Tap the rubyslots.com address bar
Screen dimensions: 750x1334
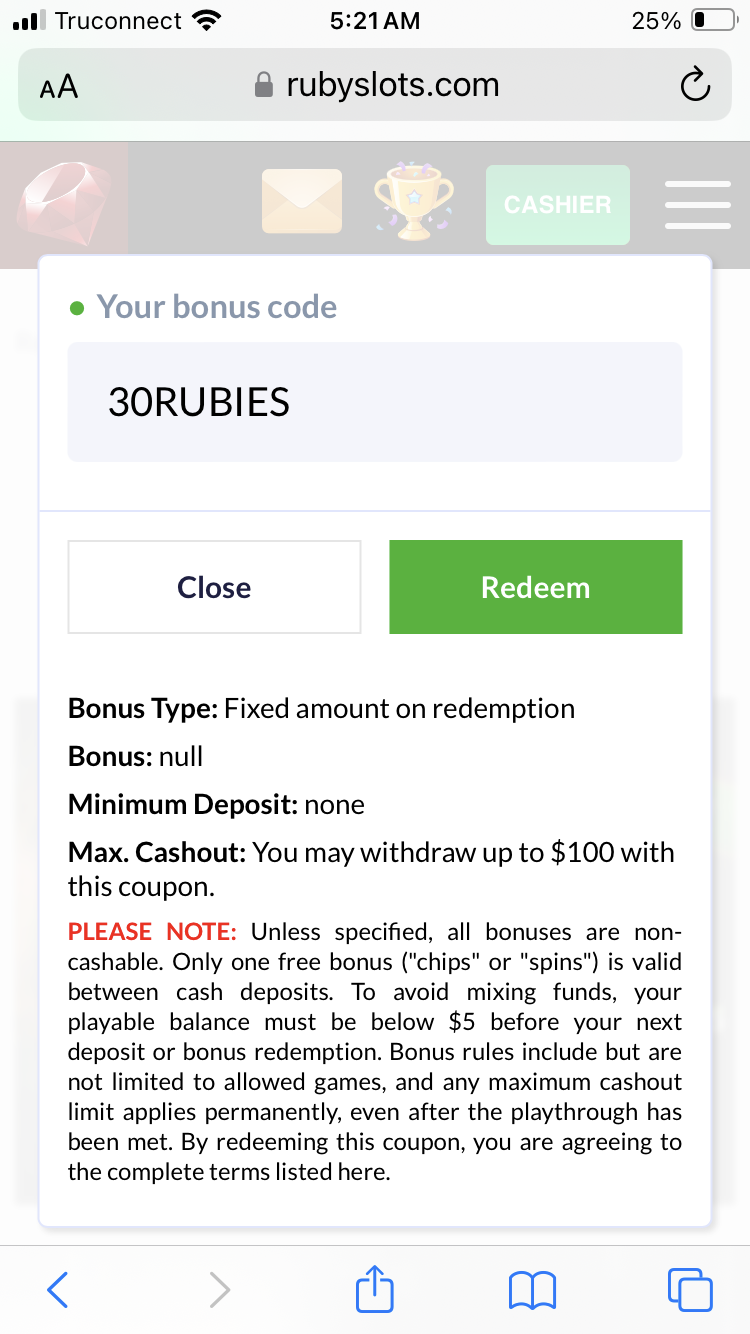click(x=392, y=85)
